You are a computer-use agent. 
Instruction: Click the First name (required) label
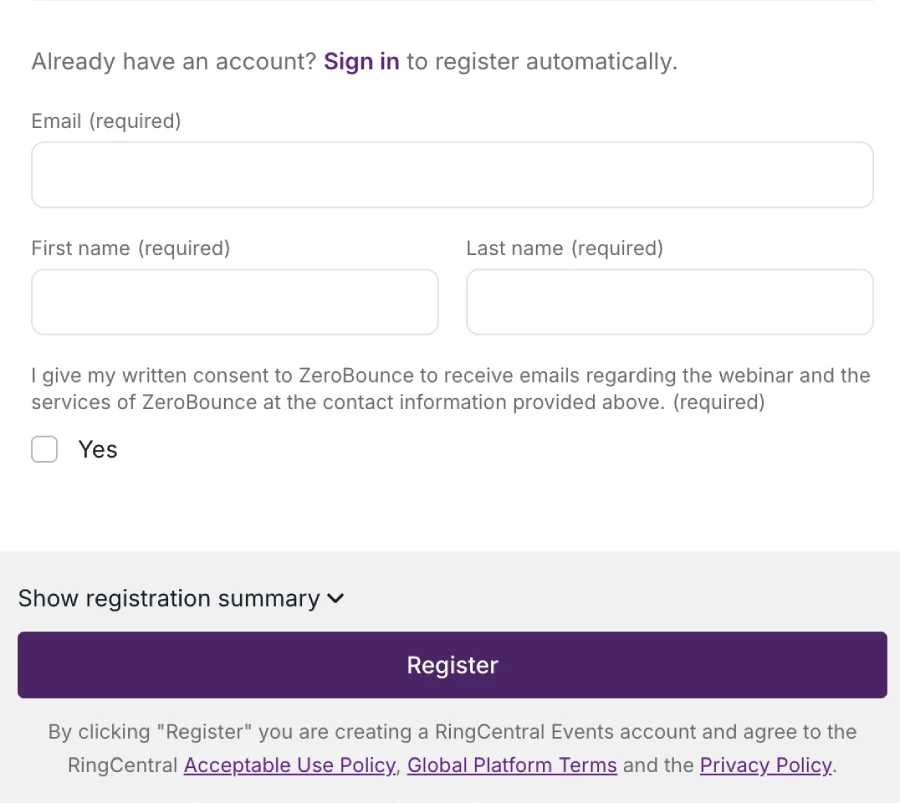[131, 248]
